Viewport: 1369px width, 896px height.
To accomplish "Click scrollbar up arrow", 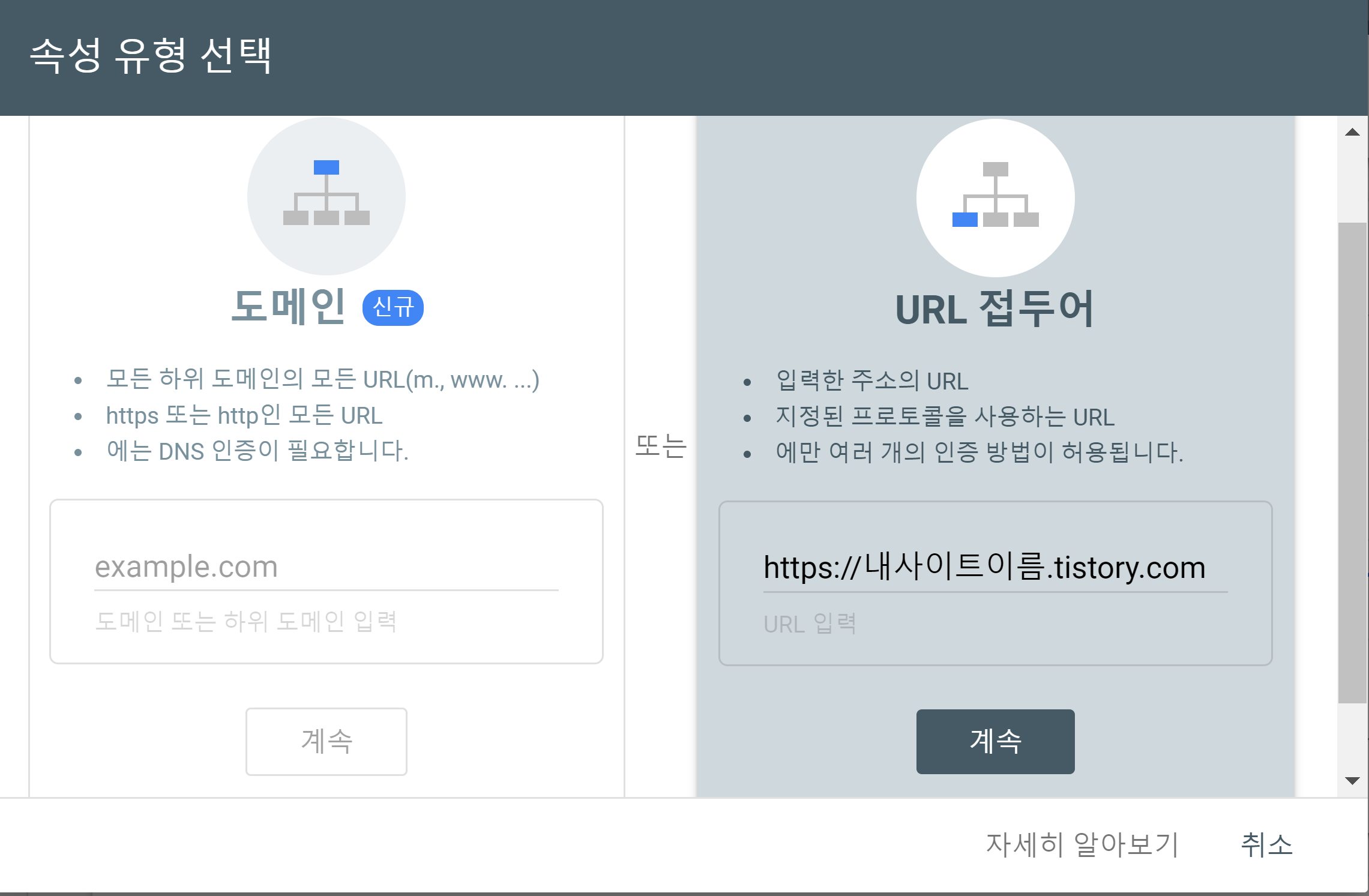I will (1352, 133).
